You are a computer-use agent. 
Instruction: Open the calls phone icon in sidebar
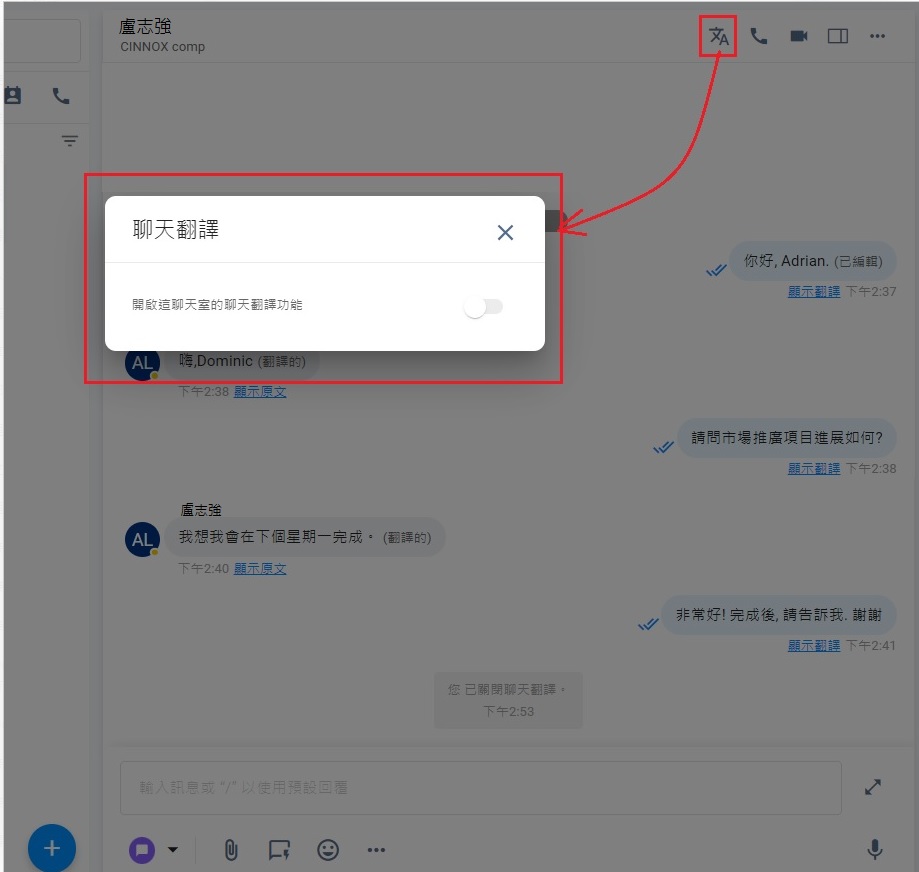pyautogui.click(x=61, y=96)
